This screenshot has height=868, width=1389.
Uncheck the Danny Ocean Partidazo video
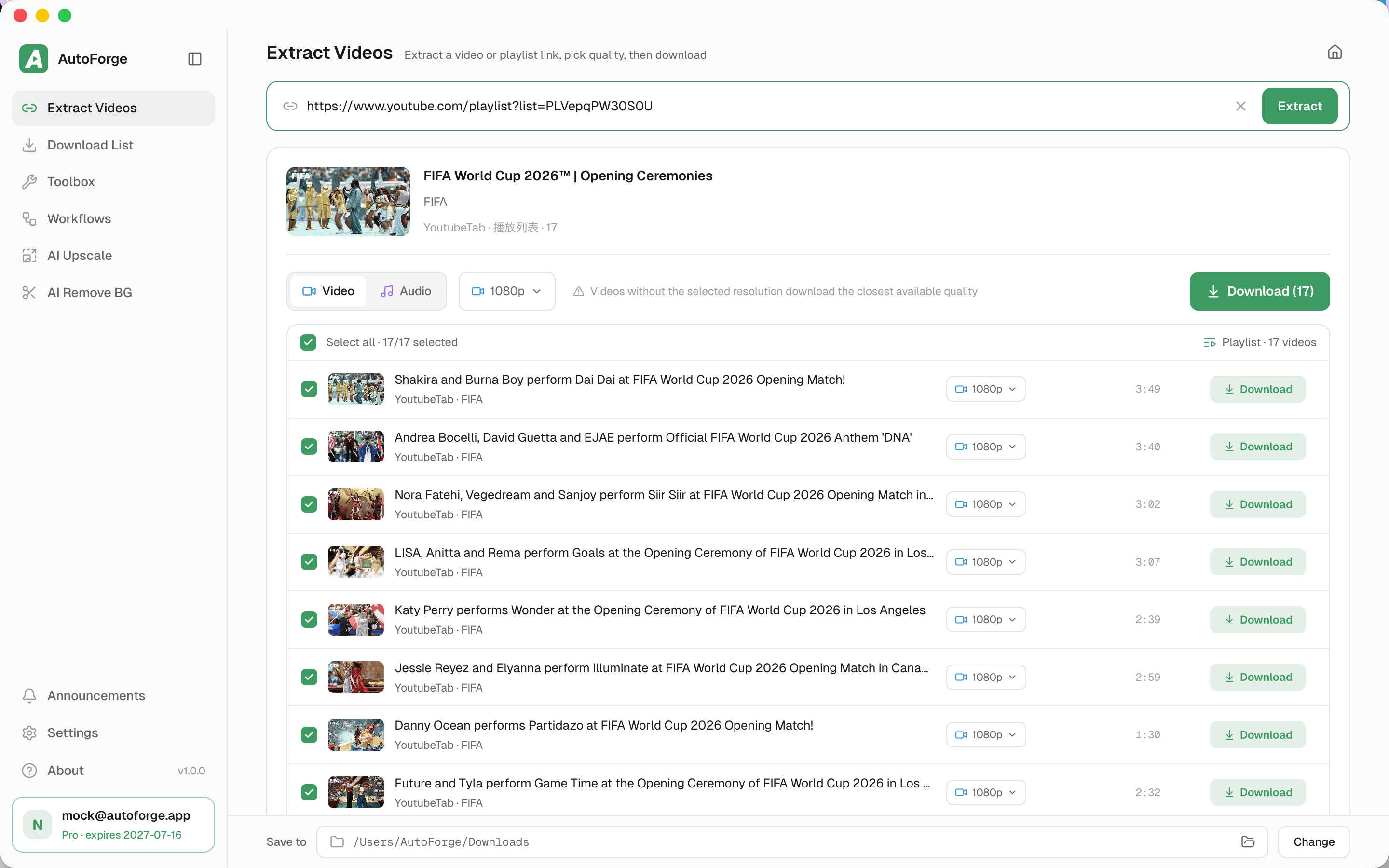tap(309, 735)
